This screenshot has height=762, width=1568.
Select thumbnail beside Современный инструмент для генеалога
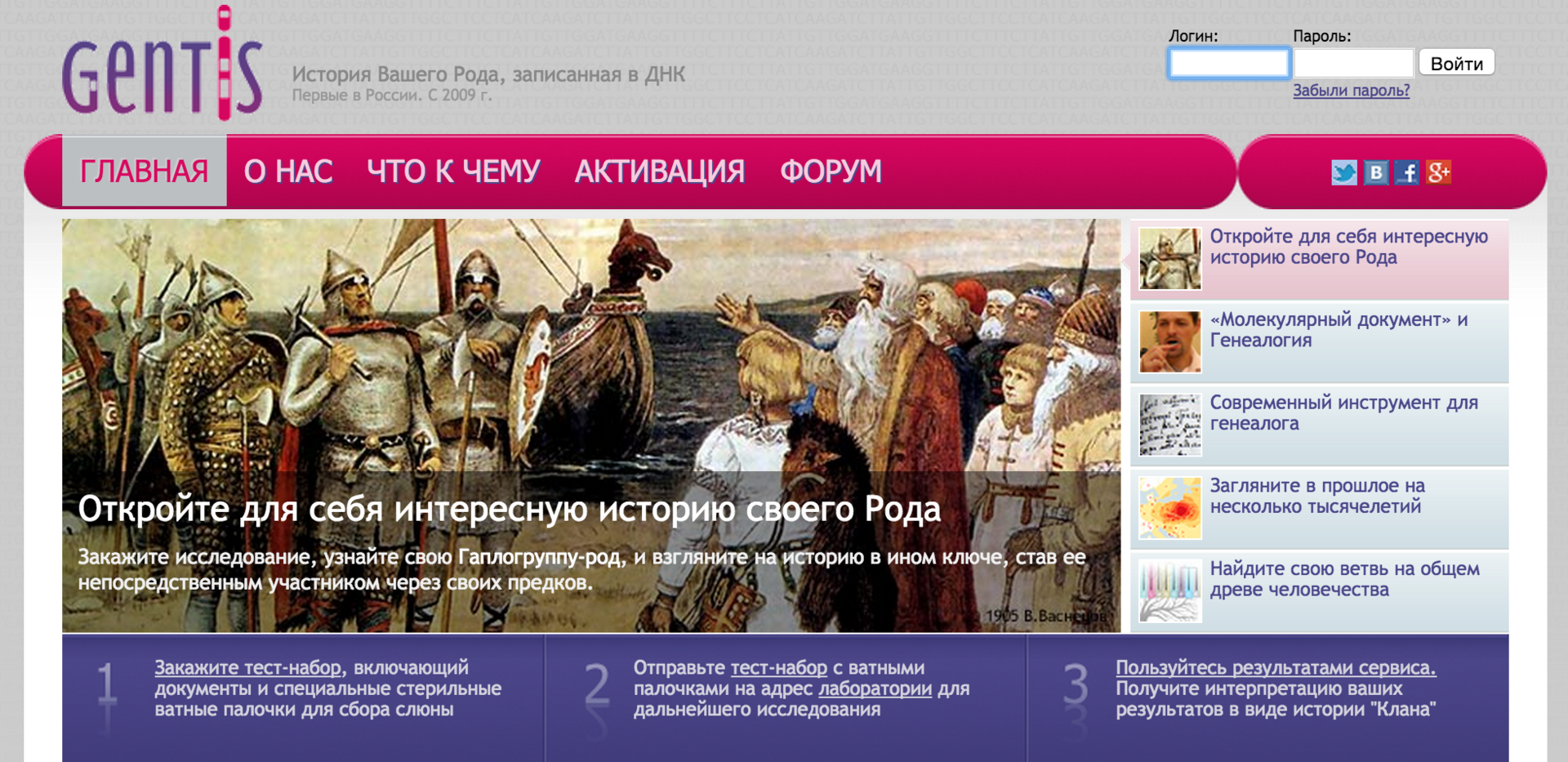point(1170,425)
